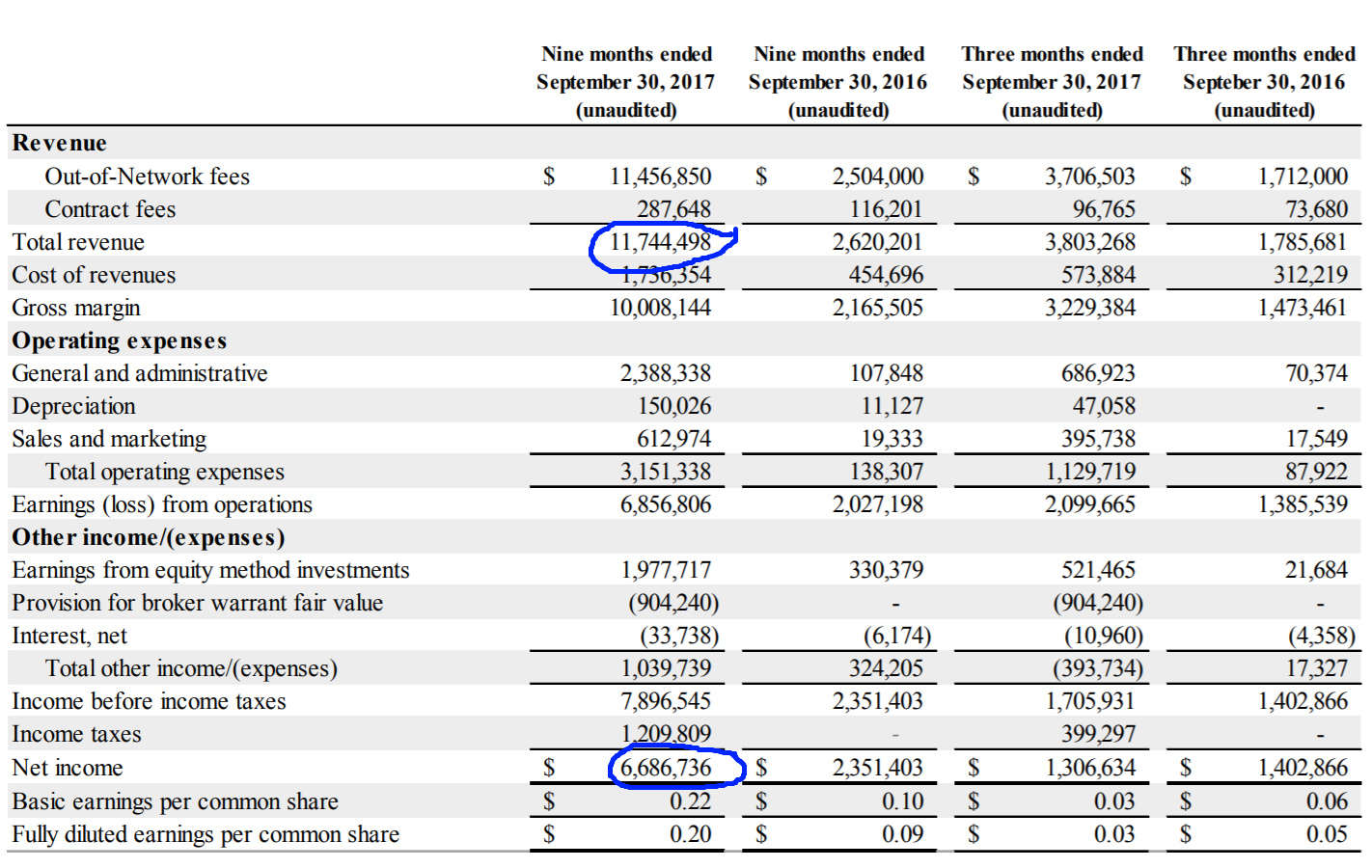Select Total revenue value 3,803,268
The width and height of the screenshot is (1372, 868).
1090,242
